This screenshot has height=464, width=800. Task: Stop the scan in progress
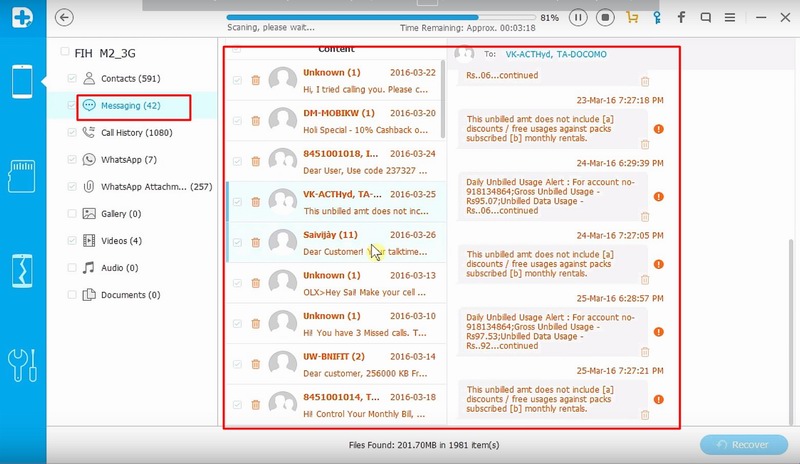pos(604,17)
